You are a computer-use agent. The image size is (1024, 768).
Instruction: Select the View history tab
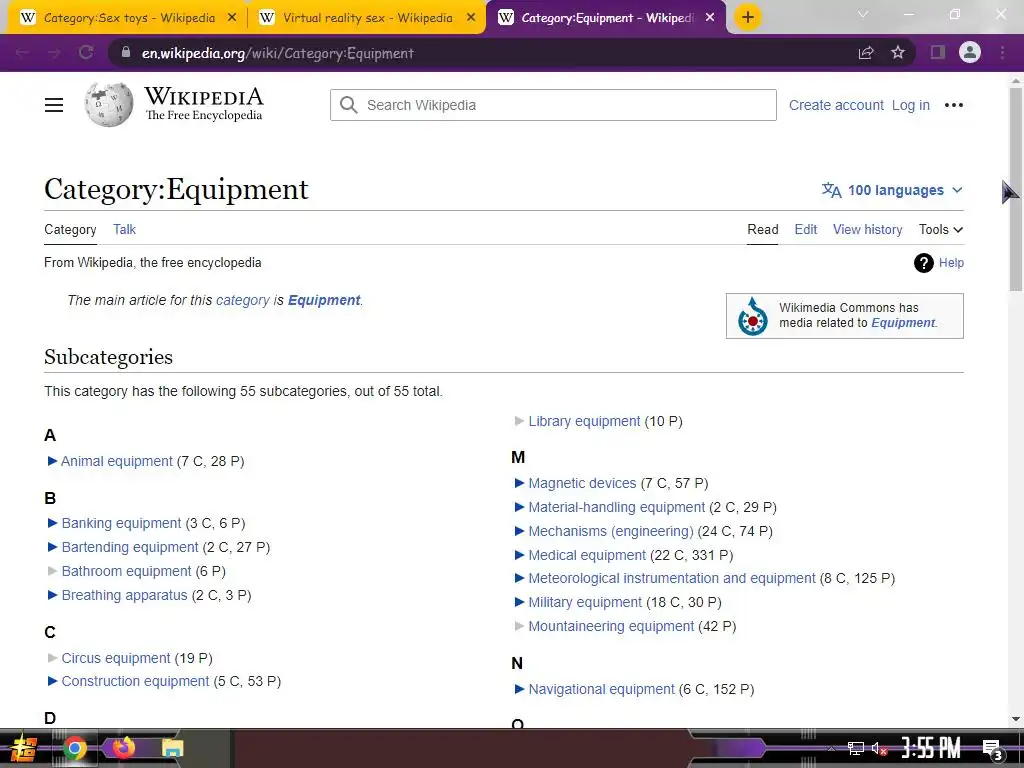867,229
